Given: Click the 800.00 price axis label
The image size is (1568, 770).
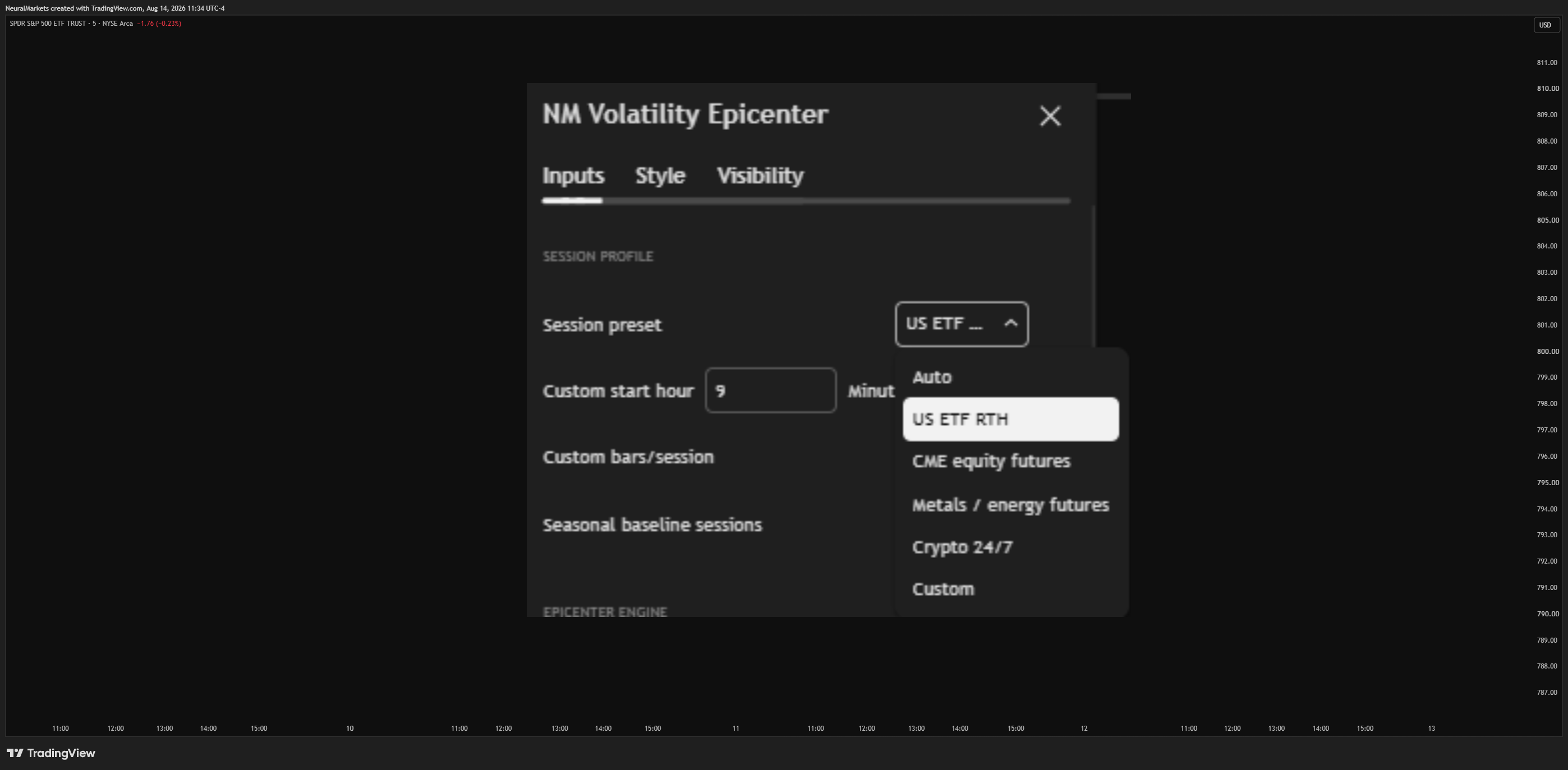Looking at the screenshot, I should point(1547,351).
